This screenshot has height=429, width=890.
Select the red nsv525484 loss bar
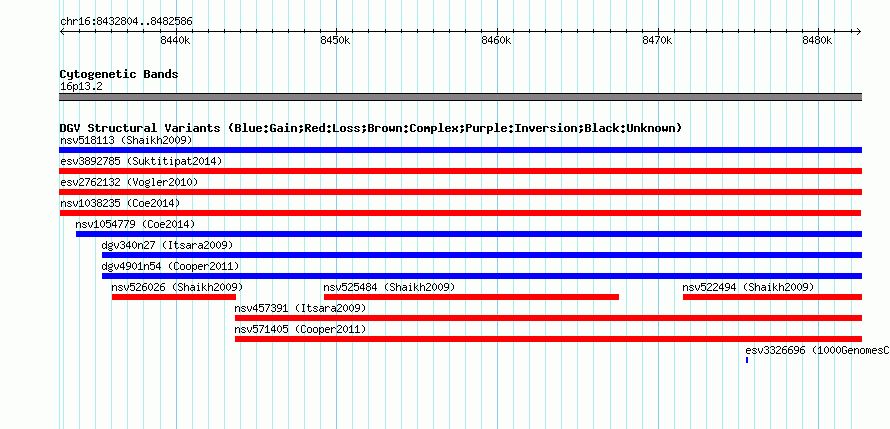pos(471,297)
